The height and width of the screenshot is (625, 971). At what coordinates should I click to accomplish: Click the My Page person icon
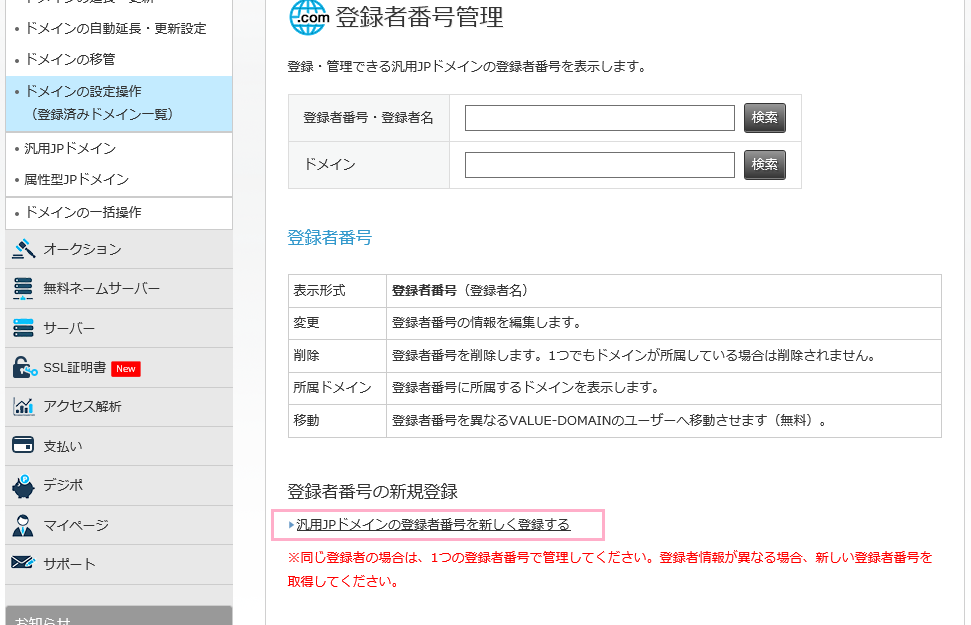(23, 525)
